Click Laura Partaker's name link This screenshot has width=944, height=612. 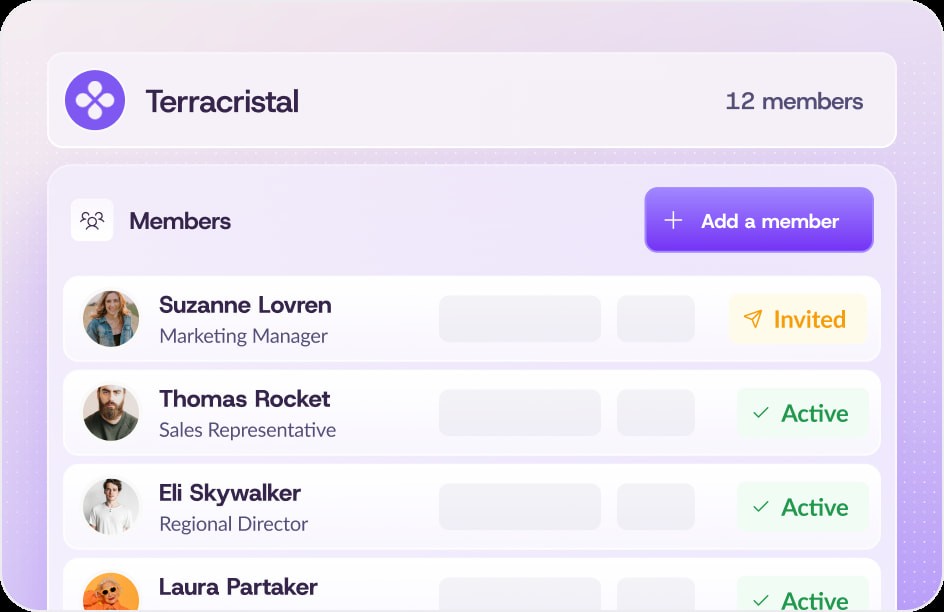coord(238,587)
